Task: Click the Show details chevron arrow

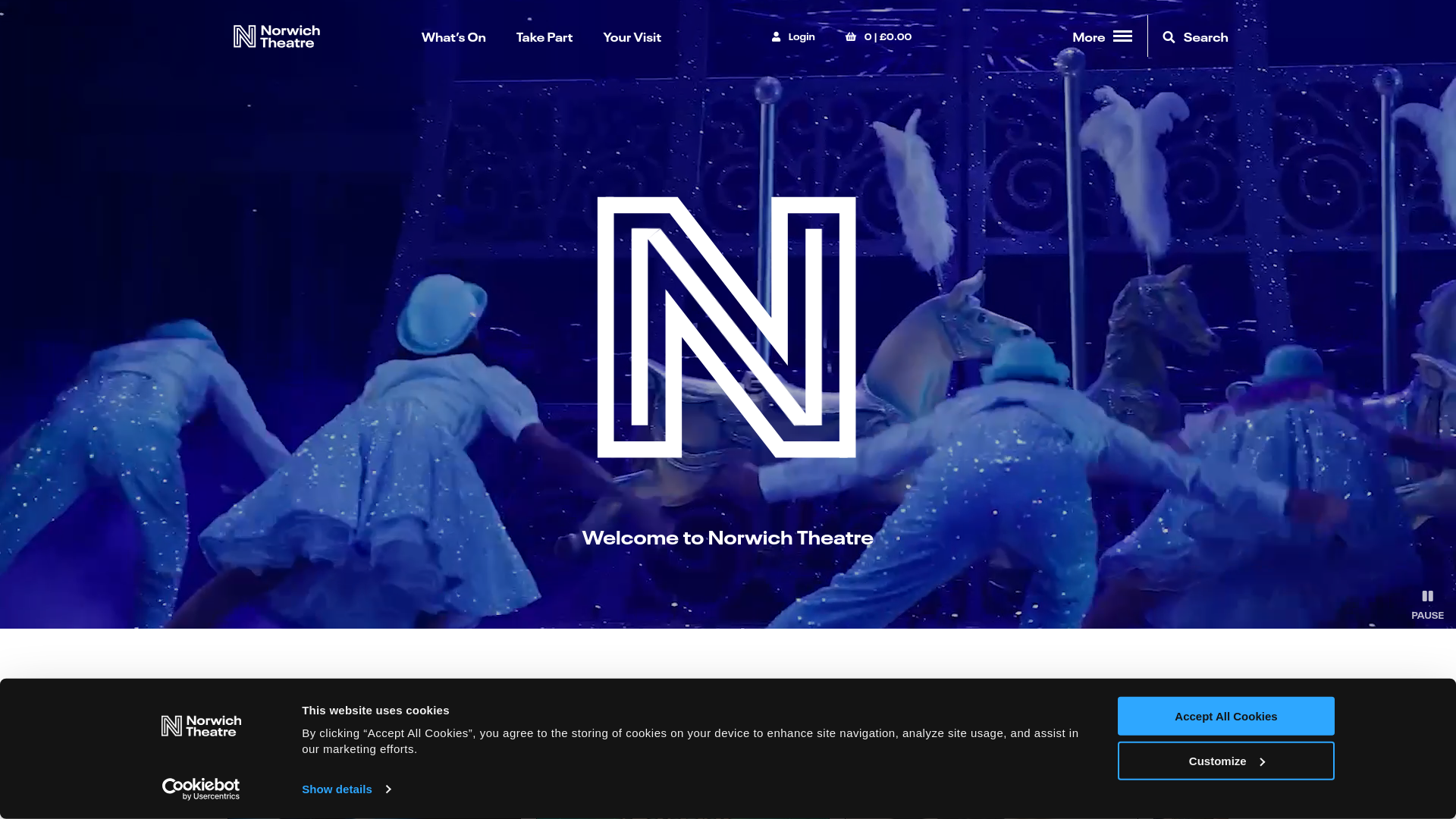Action: [x=388, y=789]
